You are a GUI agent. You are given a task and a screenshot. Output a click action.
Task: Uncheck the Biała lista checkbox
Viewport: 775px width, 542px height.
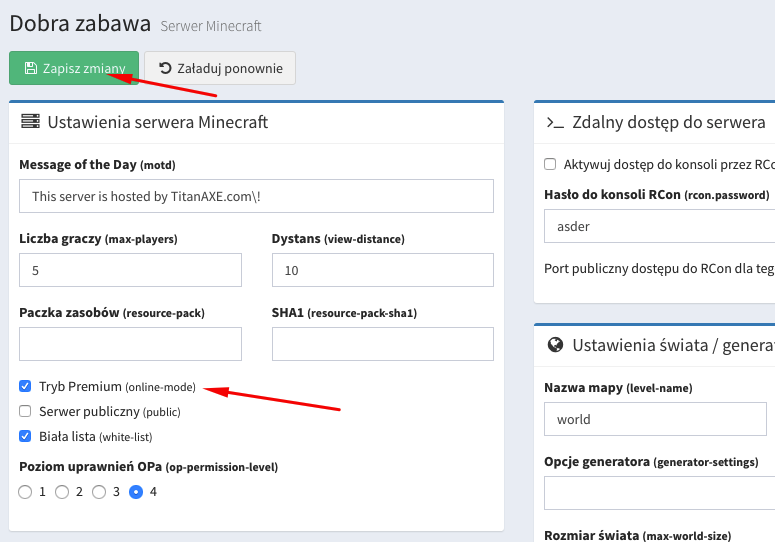pyautogui.click(x=26, y=436)
